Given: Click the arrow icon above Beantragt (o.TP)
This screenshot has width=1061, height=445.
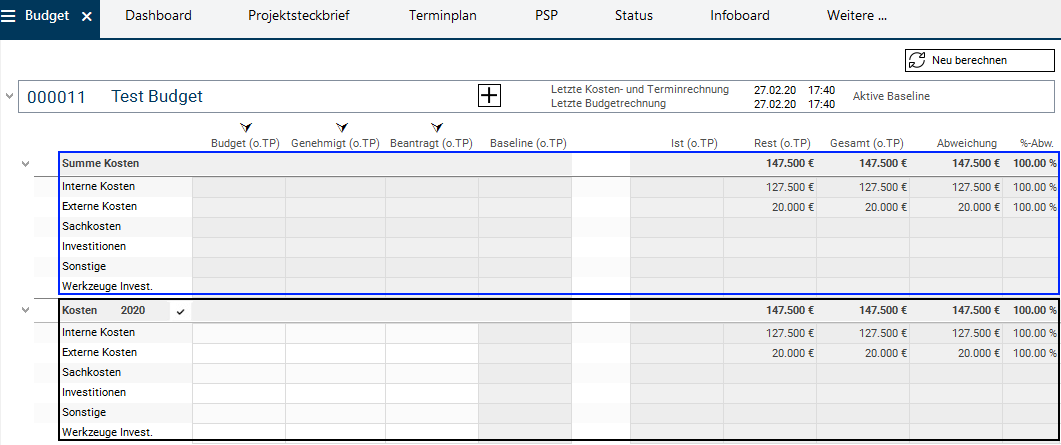Looking at the screenshot, I should 436,128.
